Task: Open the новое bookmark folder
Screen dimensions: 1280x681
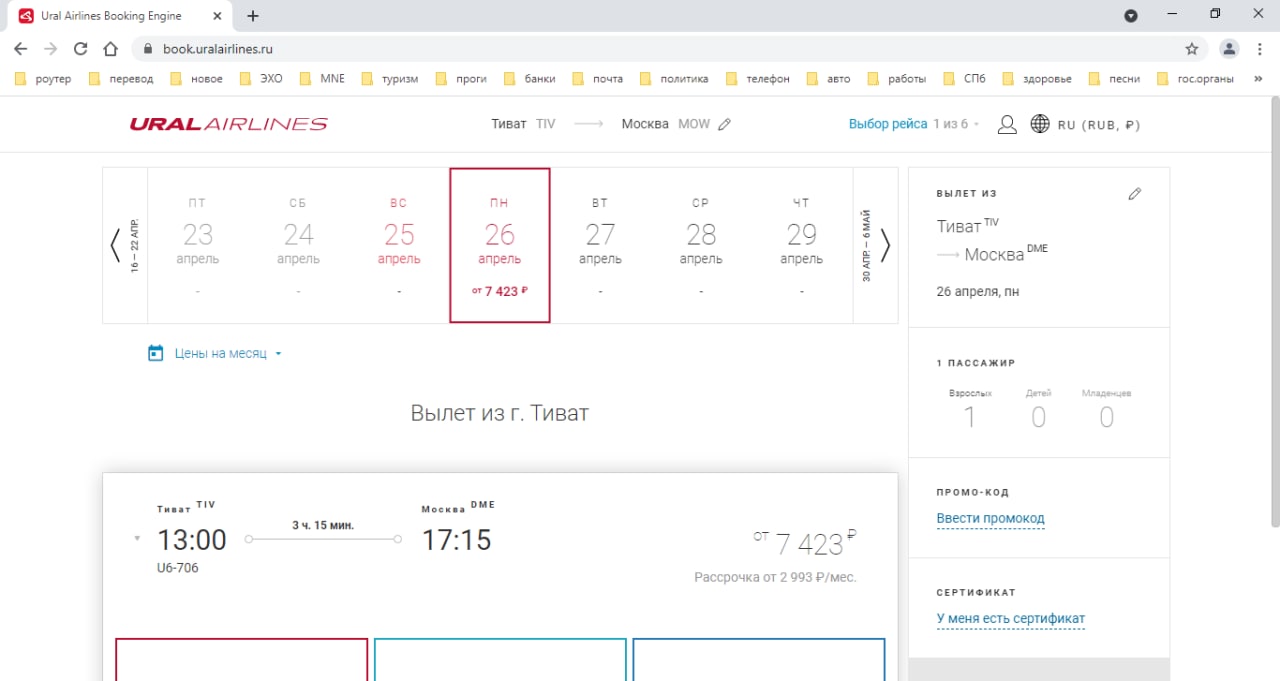Action: pos(195,79)
